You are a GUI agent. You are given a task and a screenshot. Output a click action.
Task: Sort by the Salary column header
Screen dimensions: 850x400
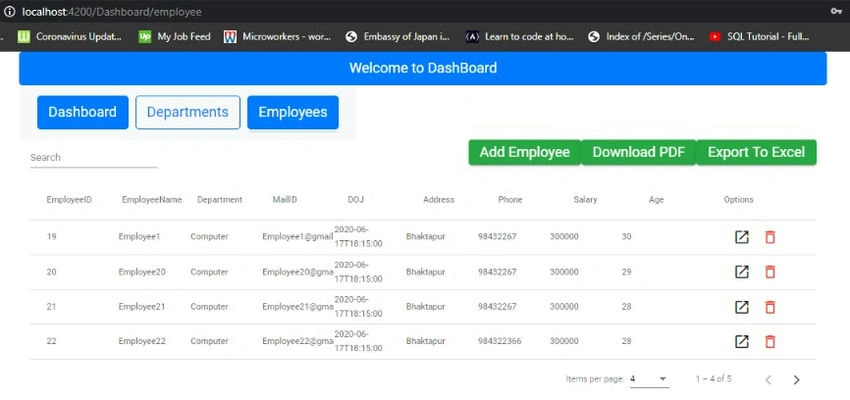coord(585,199)
